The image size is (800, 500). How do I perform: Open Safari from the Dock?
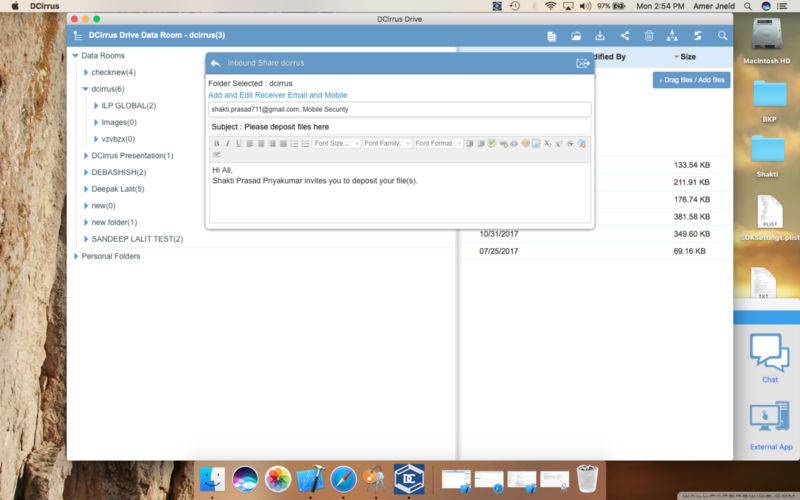pyautogui.click(x=343, y=479)
